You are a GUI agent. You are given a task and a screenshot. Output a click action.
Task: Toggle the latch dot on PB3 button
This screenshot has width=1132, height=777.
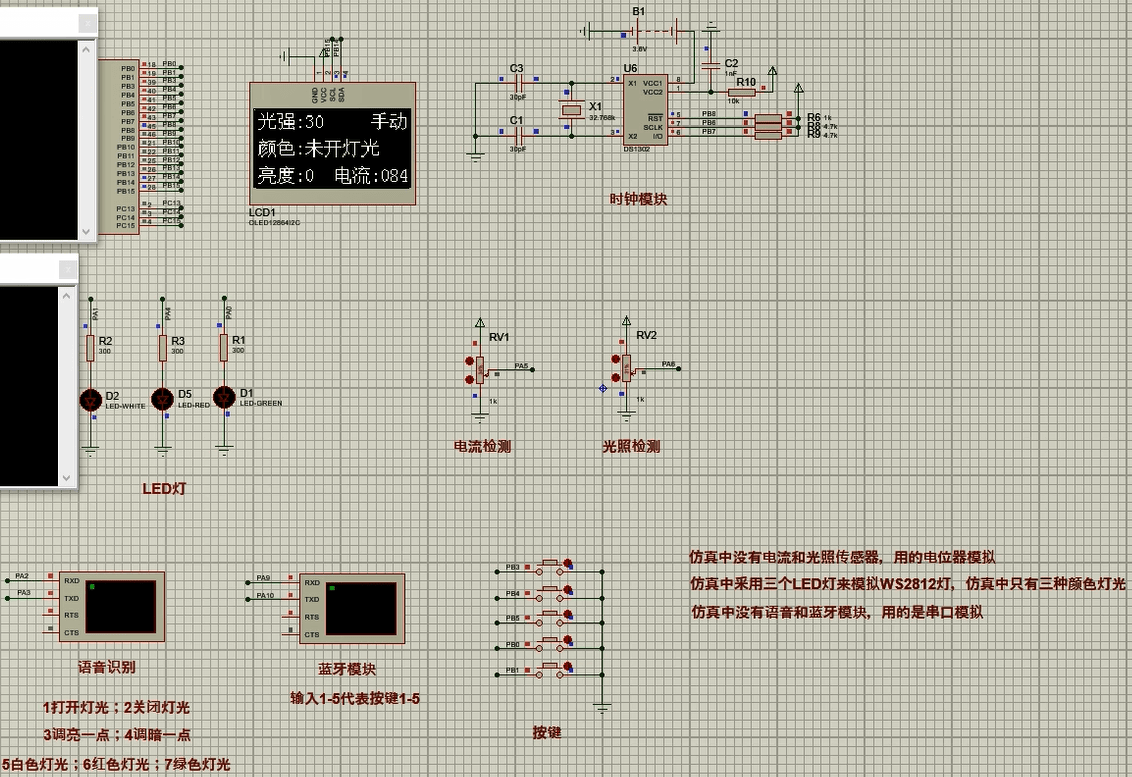tap(568, 563)
